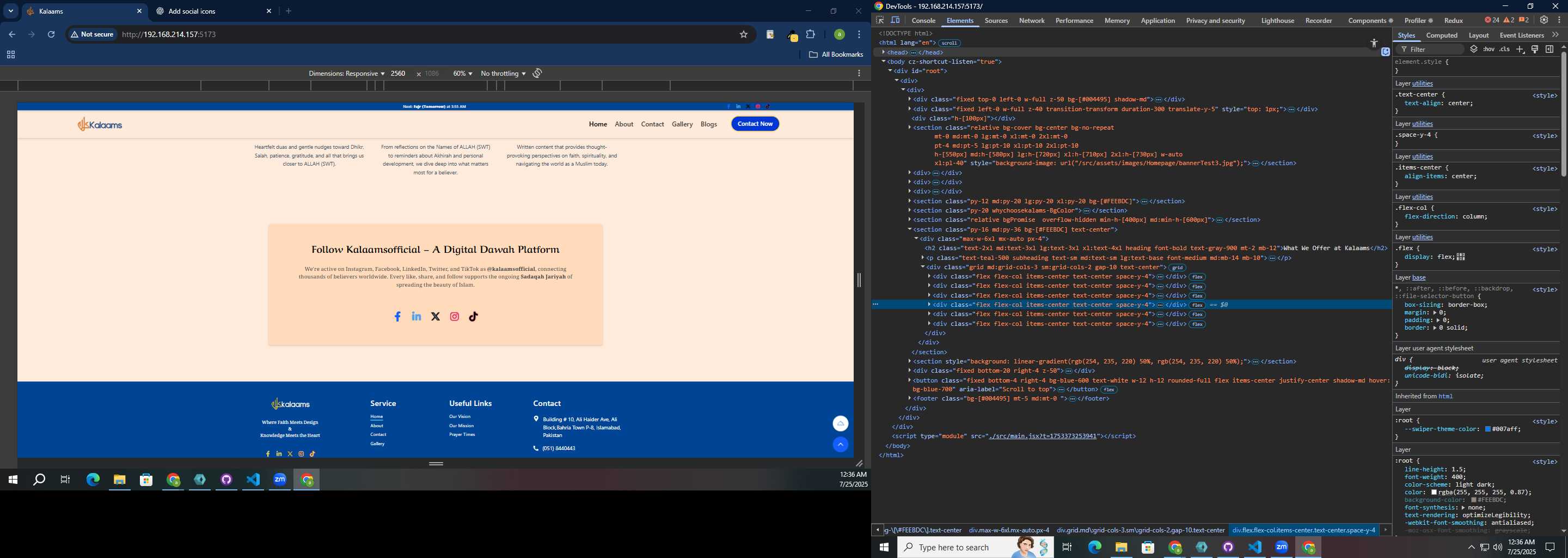Show more Styles pane tabs chevron
Image resolution: width=1568 pixels, height=558 pixels.
click(1556, 35)
